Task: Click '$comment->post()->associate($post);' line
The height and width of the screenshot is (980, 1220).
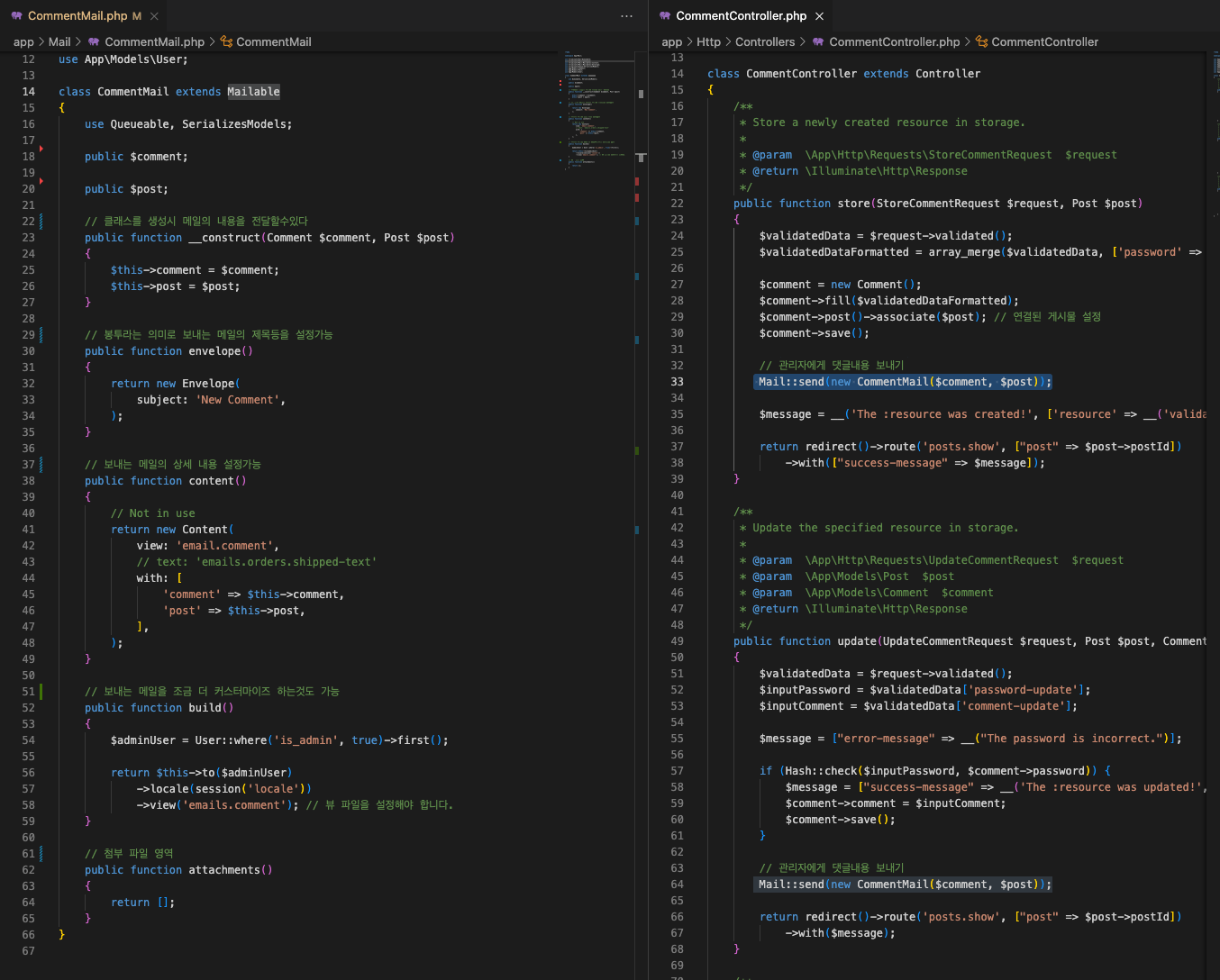Action: (x=873, y=317)
